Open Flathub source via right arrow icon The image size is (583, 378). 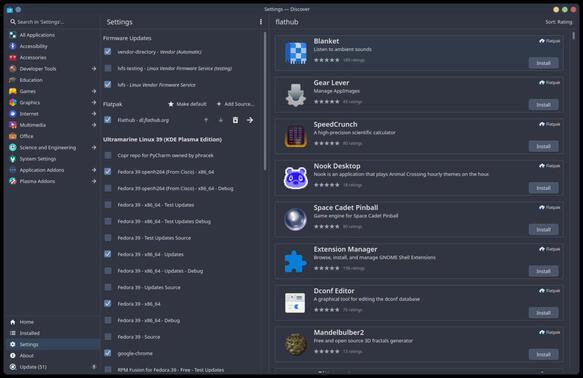[x=250, y=120]
